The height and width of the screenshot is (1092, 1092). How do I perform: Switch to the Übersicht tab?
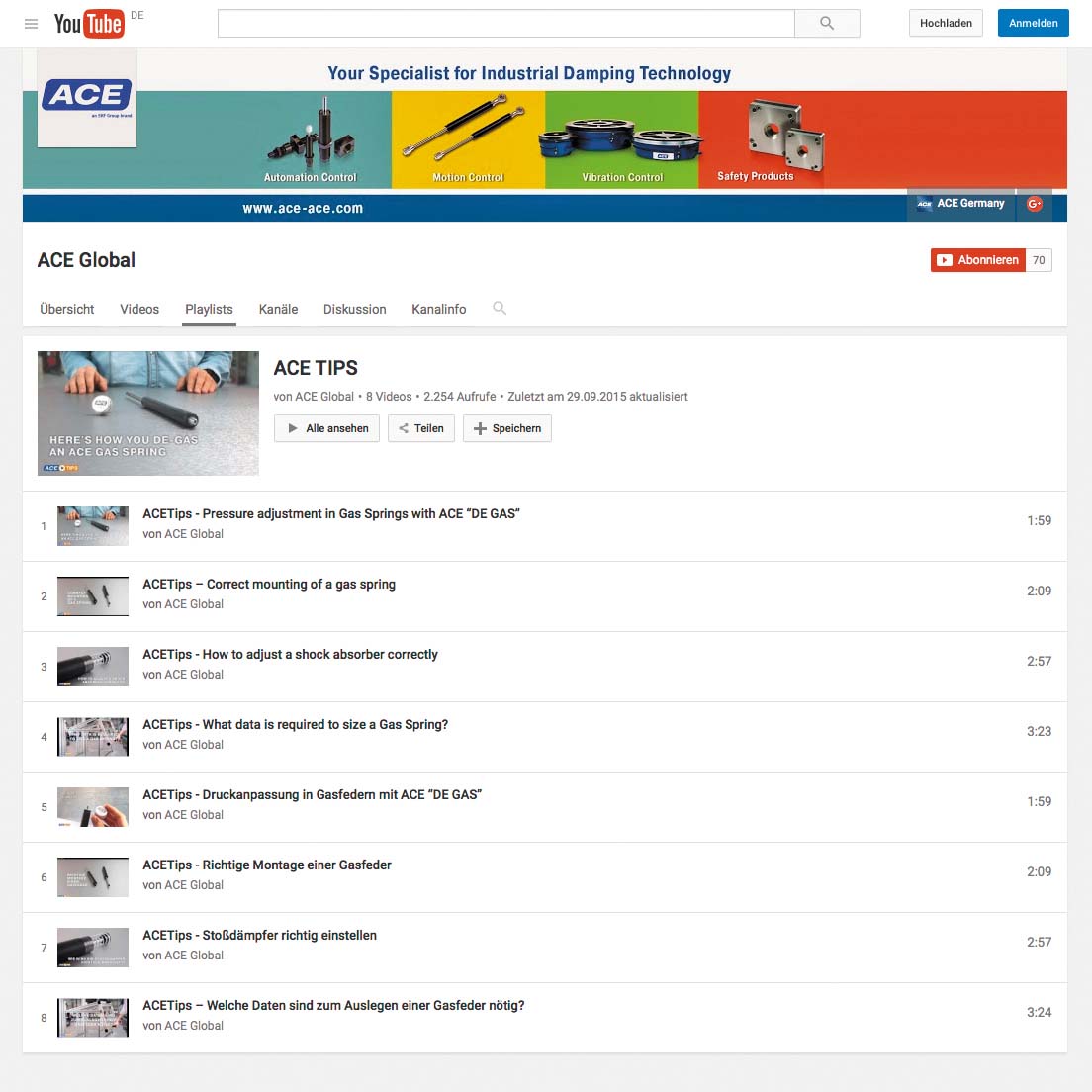click(67, 309)
